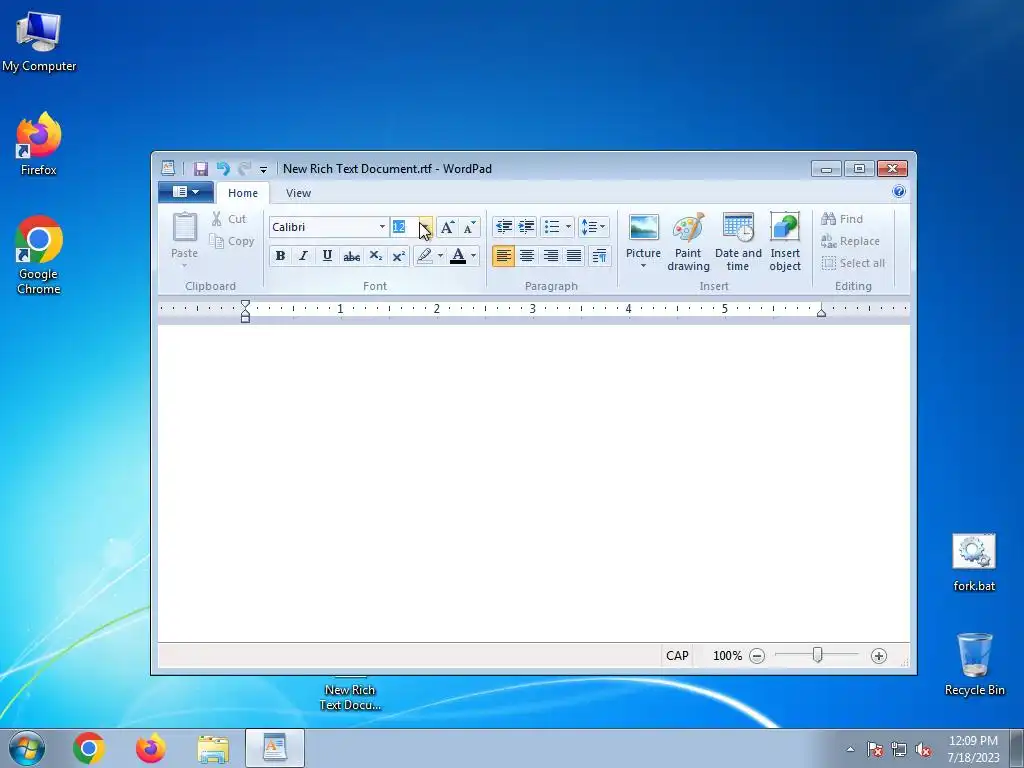Insert a Picture from the ribbon
Screen dimensions: 1024x768
click(x=643, y=242)
